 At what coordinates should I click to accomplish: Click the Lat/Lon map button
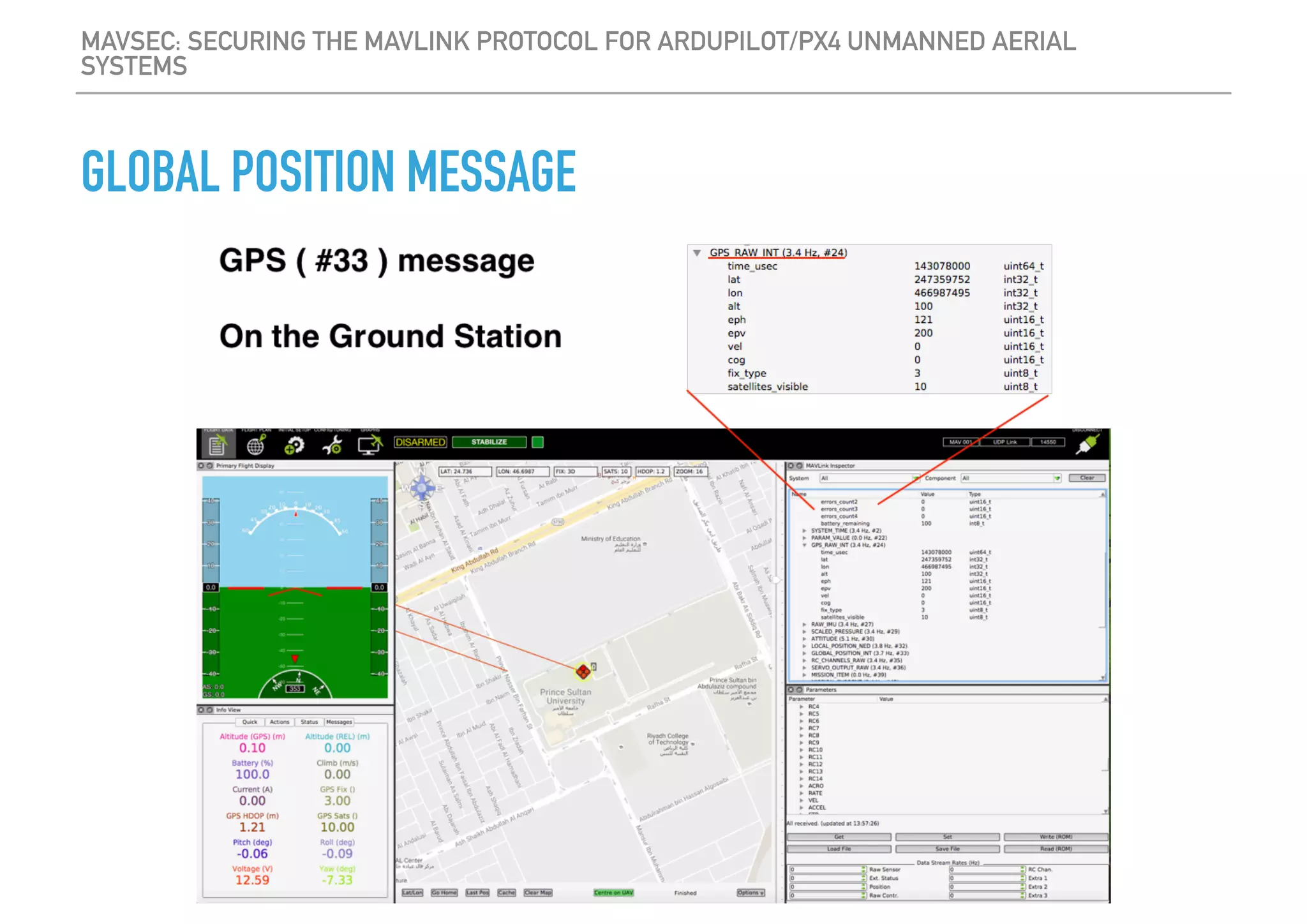coord(412,893)
